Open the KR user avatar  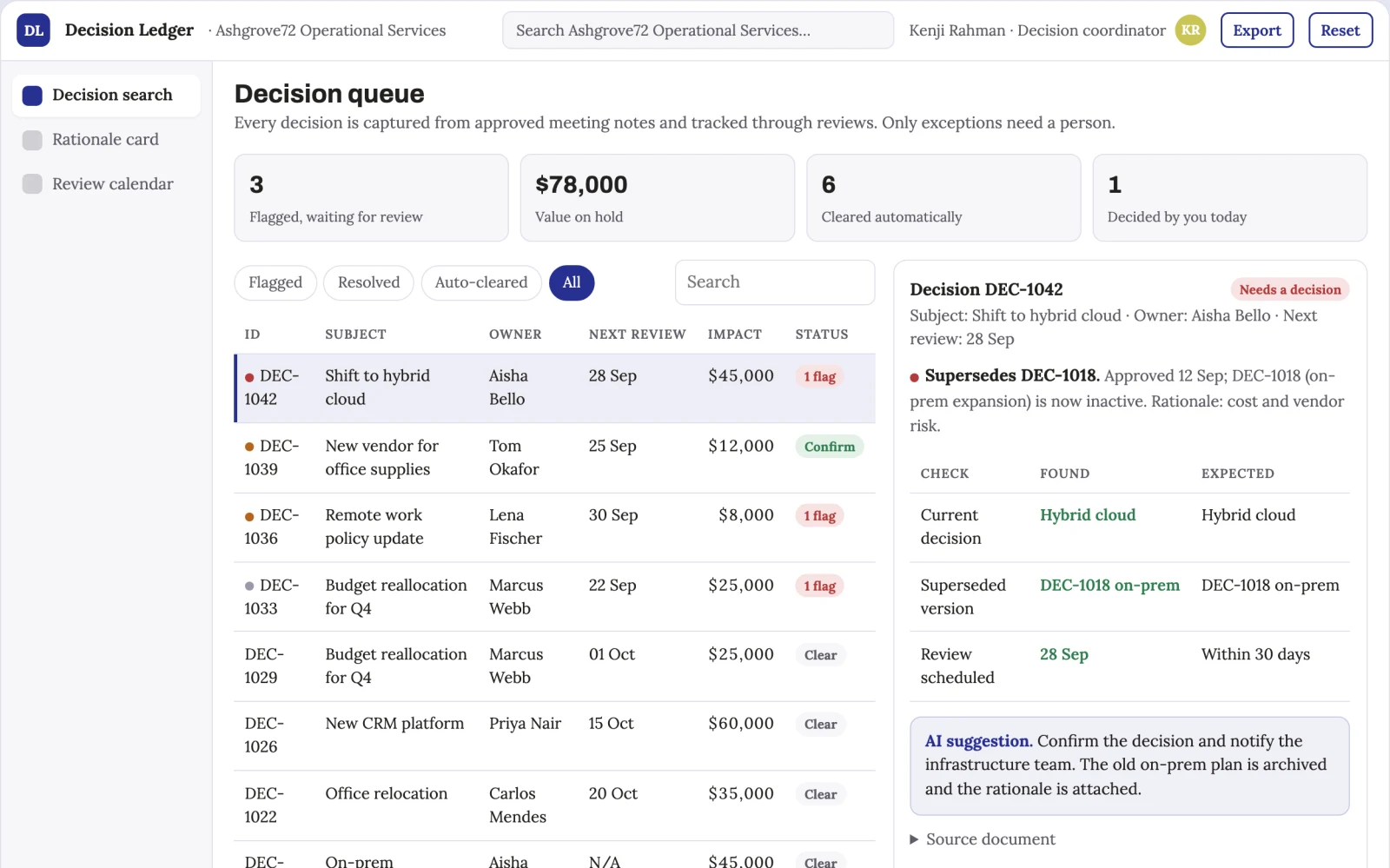click(1190, 30)
